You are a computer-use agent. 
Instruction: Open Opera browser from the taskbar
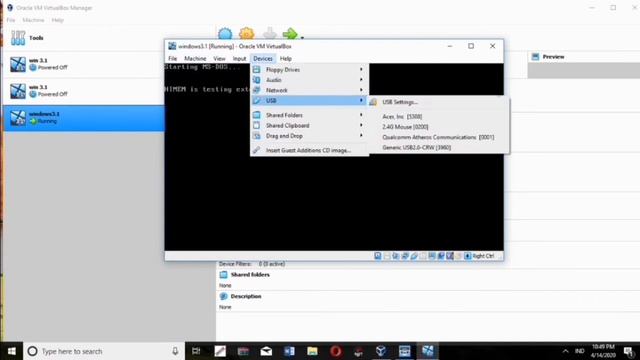point(336,351)
